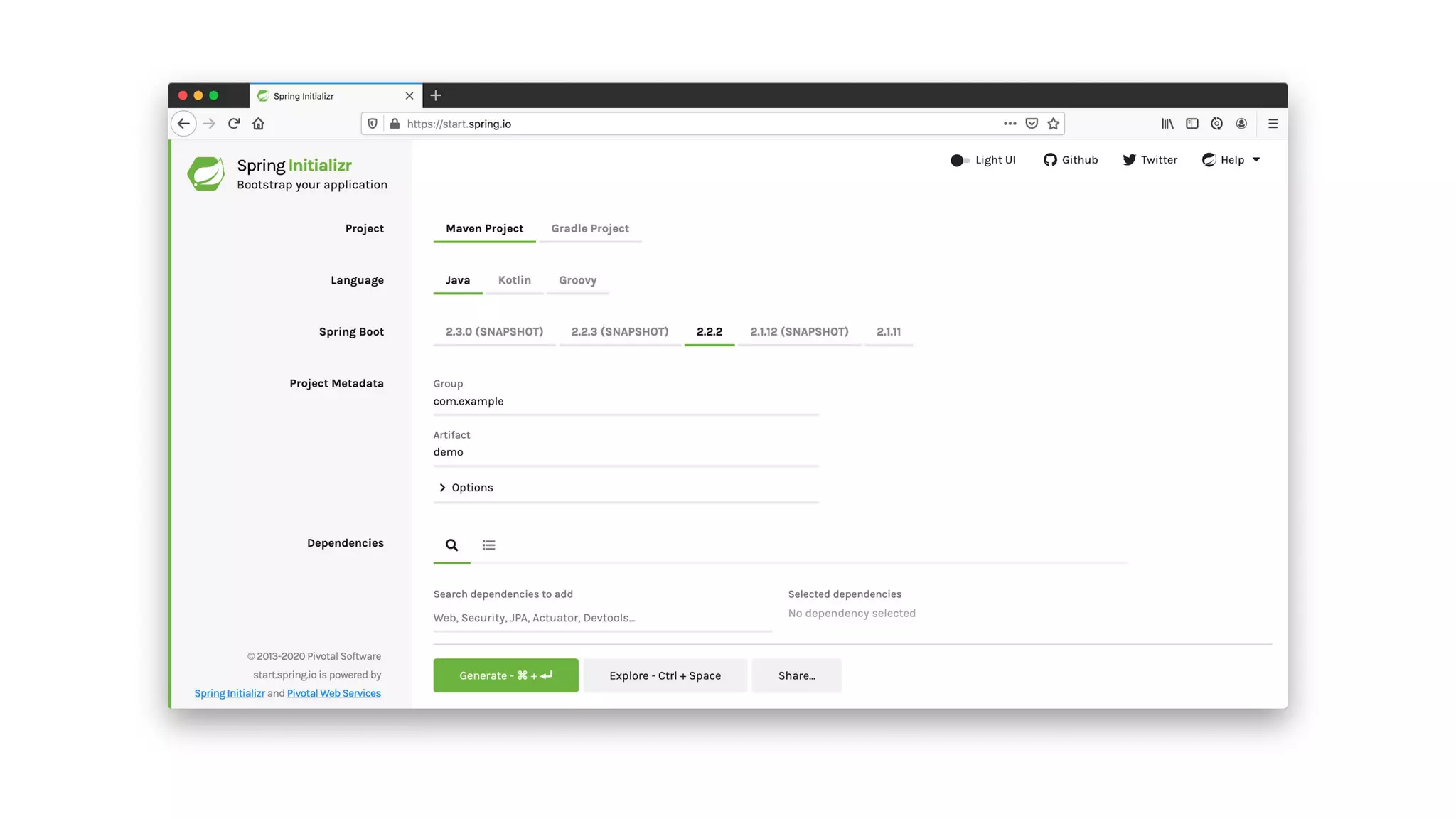The image size is (1456, 819).
Task: Click the Explore - Ctrl + Space button
Action: (665, 675)
